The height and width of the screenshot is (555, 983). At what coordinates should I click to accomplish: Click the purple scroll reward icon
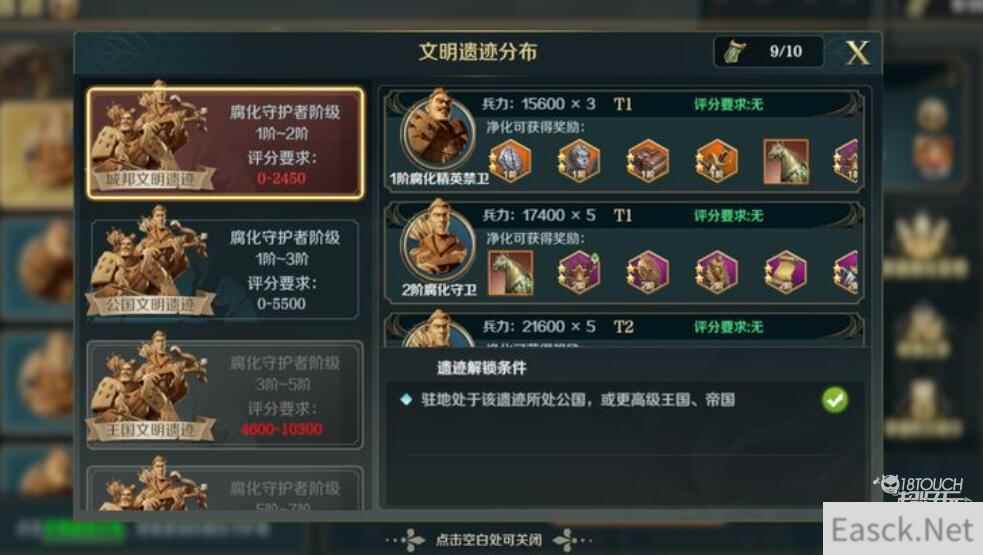[x=785, y=272]
